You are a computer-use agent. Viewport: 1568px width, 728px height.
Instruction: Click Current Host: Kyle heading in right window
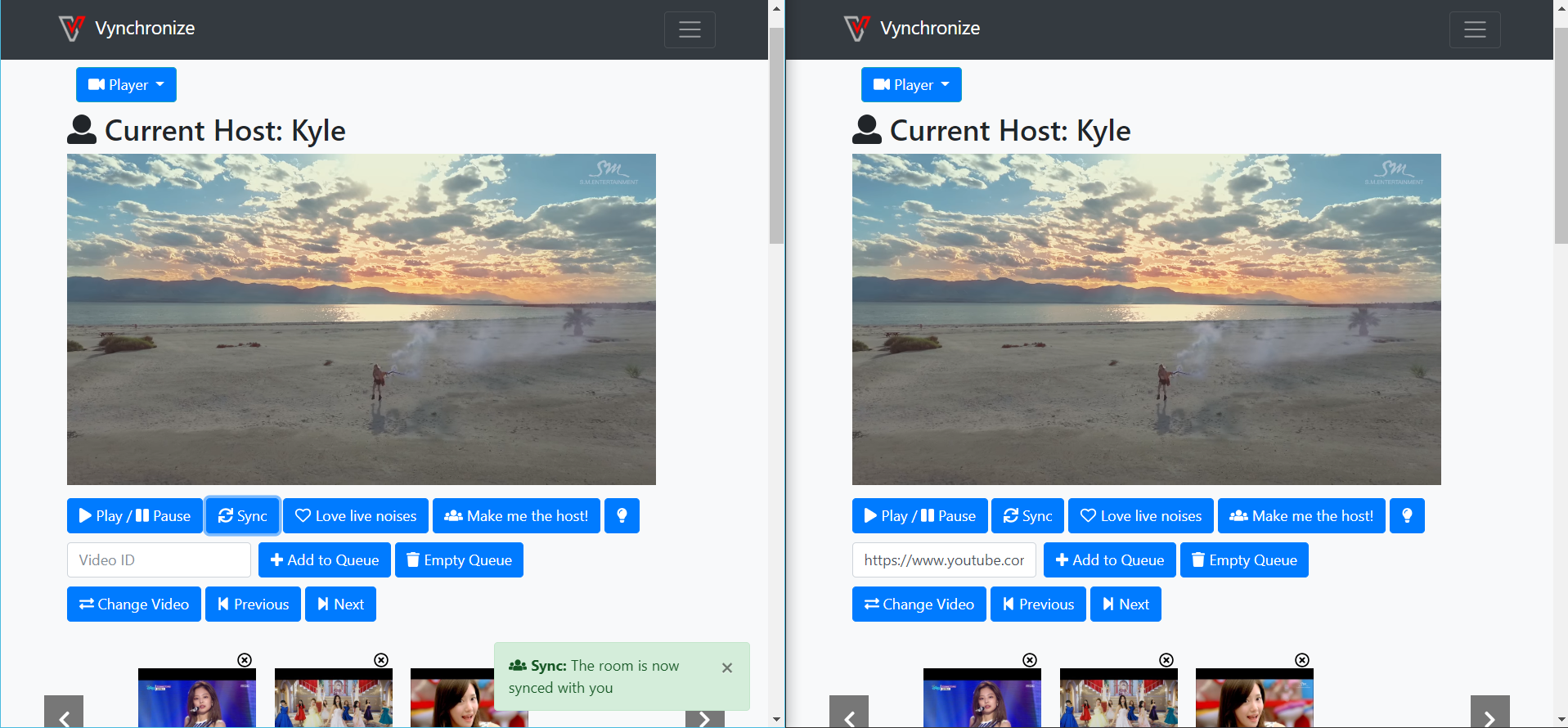[x=991, y=130]
